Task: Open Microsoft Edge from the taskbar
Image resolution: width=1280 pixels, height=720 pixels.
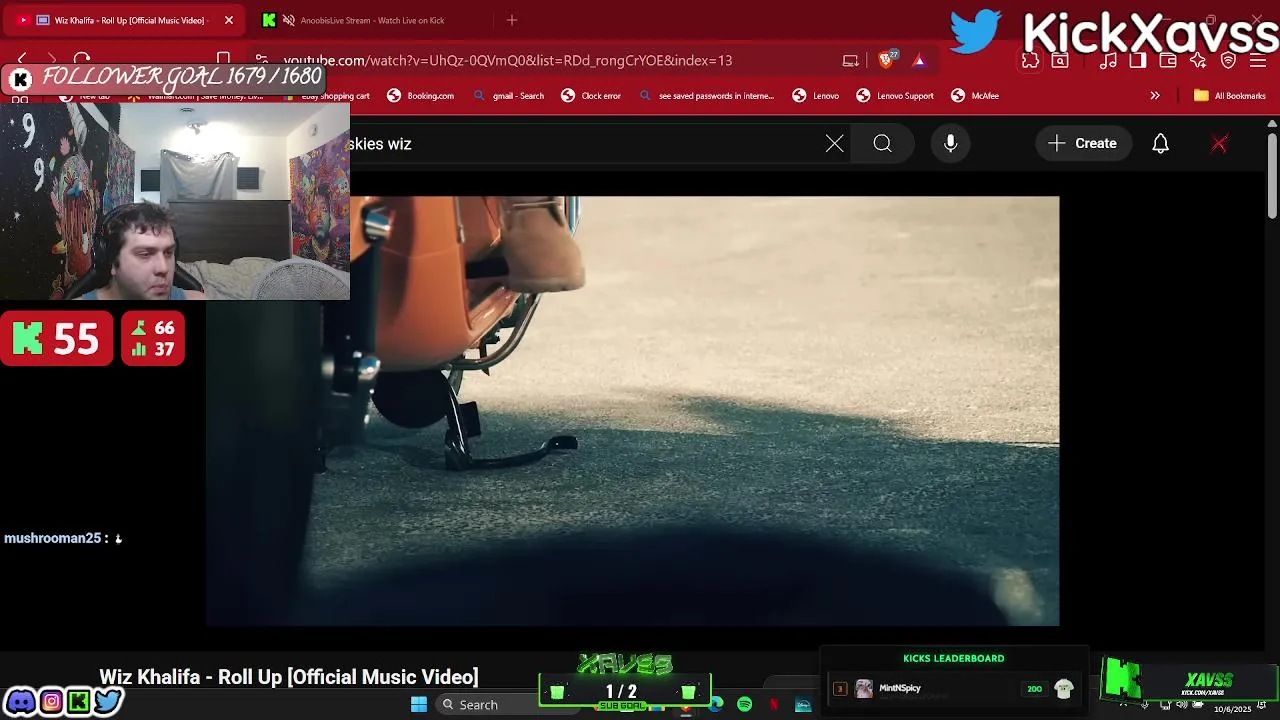Action: (716, 704)
